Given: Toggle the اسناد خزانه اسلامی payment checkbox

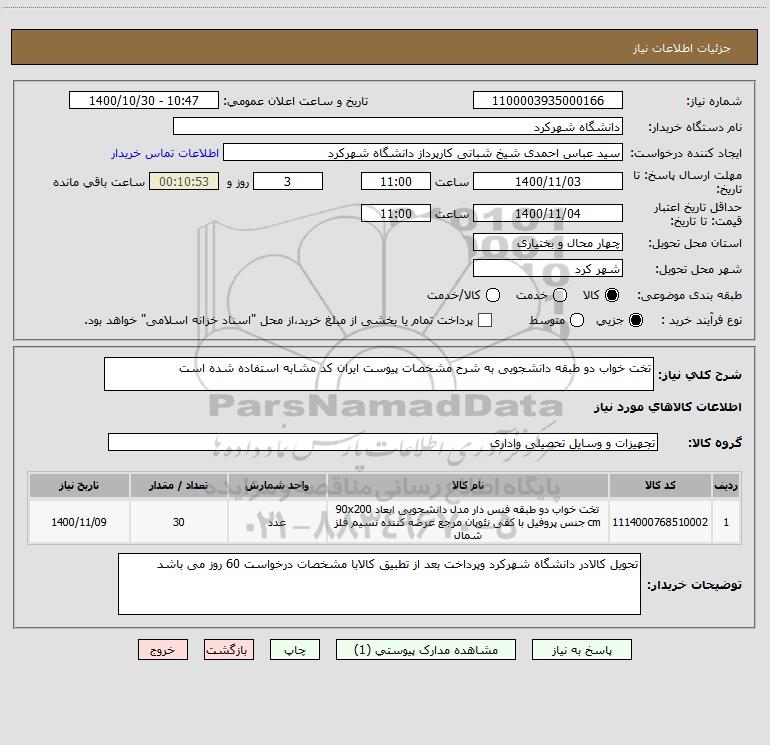Looking at the screenshot, I should tap(485, 320).
